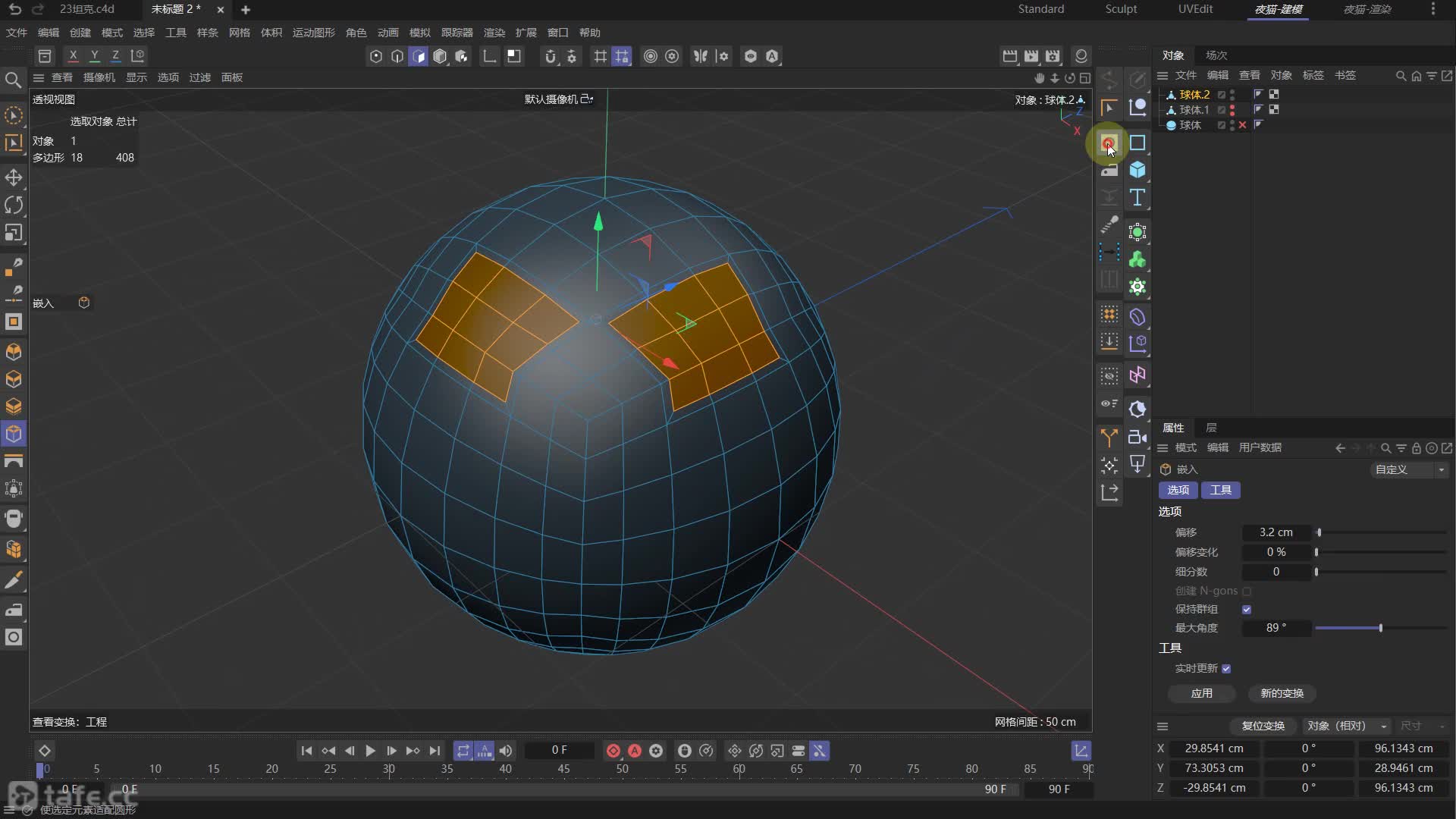Select the Move tool in left toolbar
The height and width of the screenshot is (819, 1456).
coord(14,177)
